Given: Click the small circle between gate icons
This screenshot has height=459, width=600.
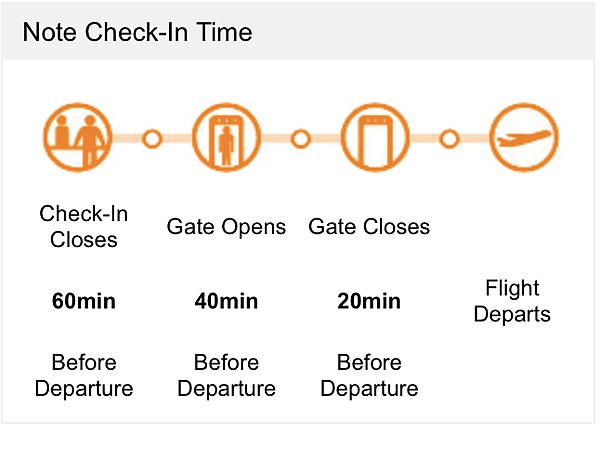Looking at the screenshot, I should coord(301,138).
